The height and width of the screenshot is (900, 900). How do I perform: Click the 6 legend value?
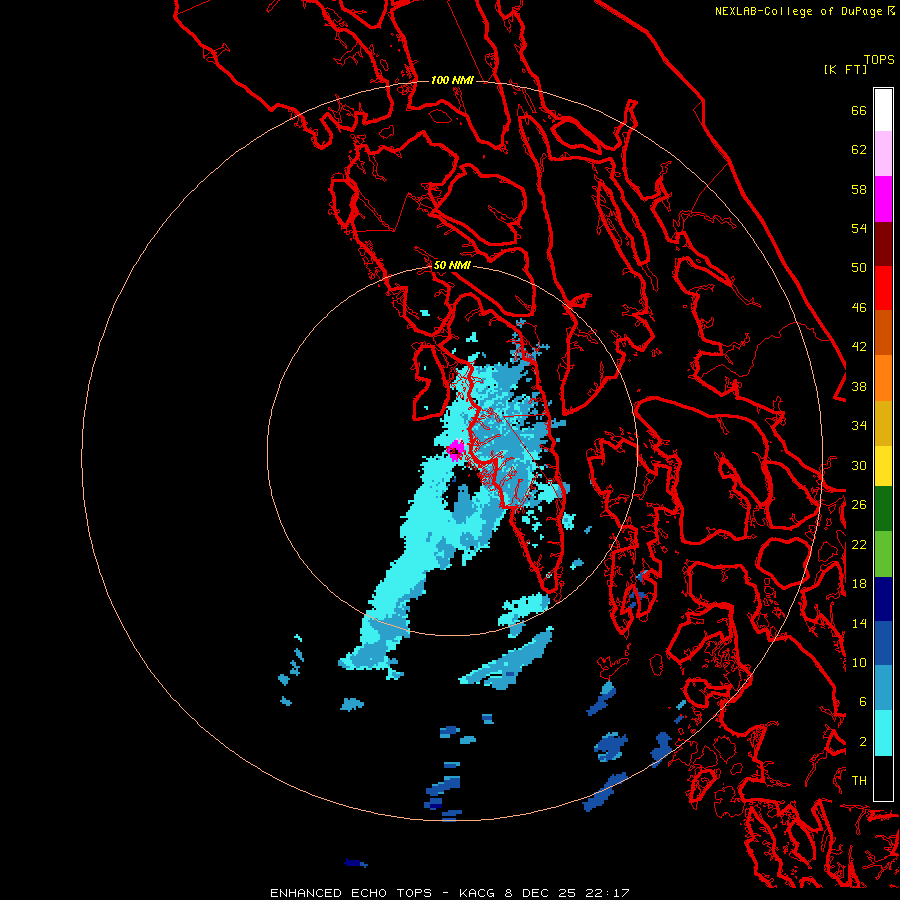coord(862,702)
